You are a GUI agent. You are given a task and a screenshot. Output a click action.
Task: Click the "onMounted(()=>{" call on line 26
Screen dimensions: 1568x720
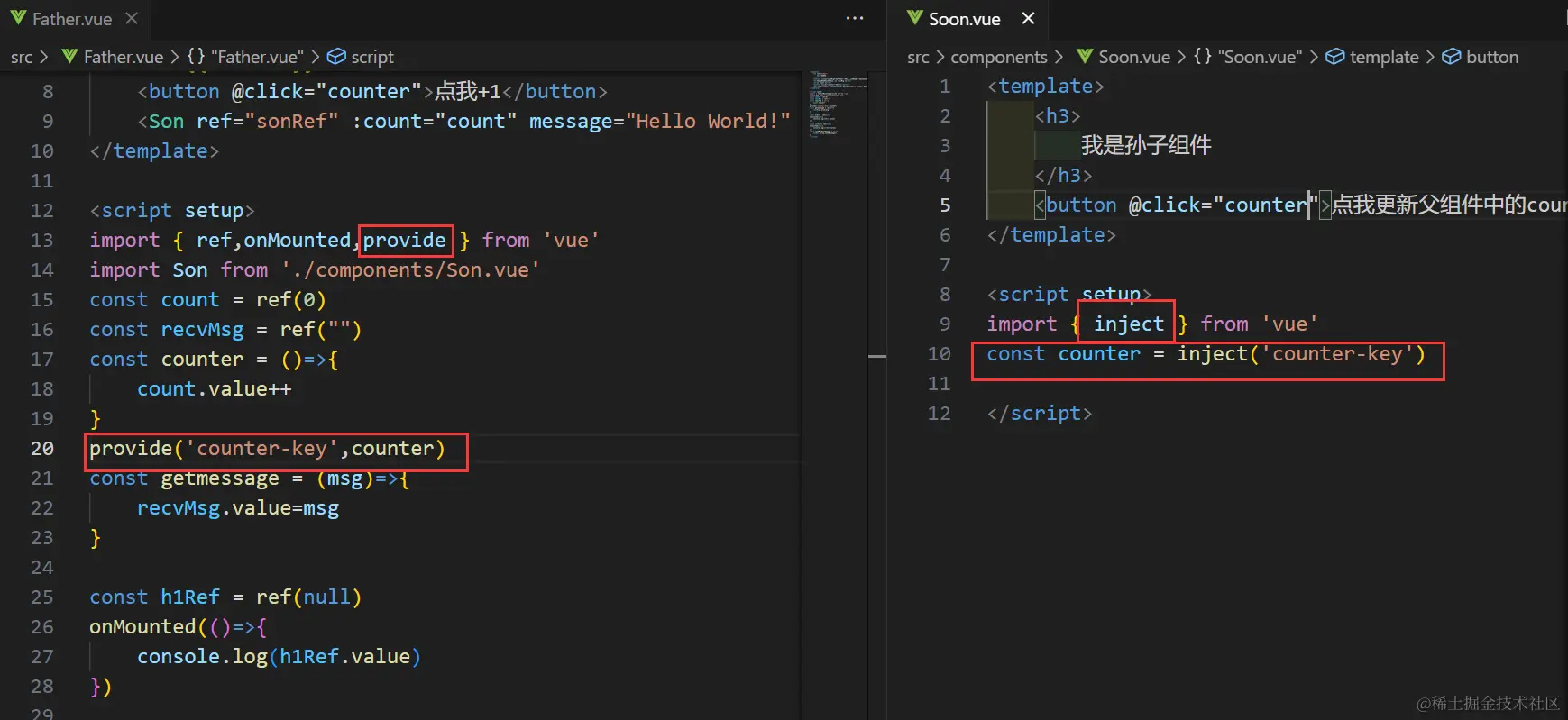tap(178, 627)
